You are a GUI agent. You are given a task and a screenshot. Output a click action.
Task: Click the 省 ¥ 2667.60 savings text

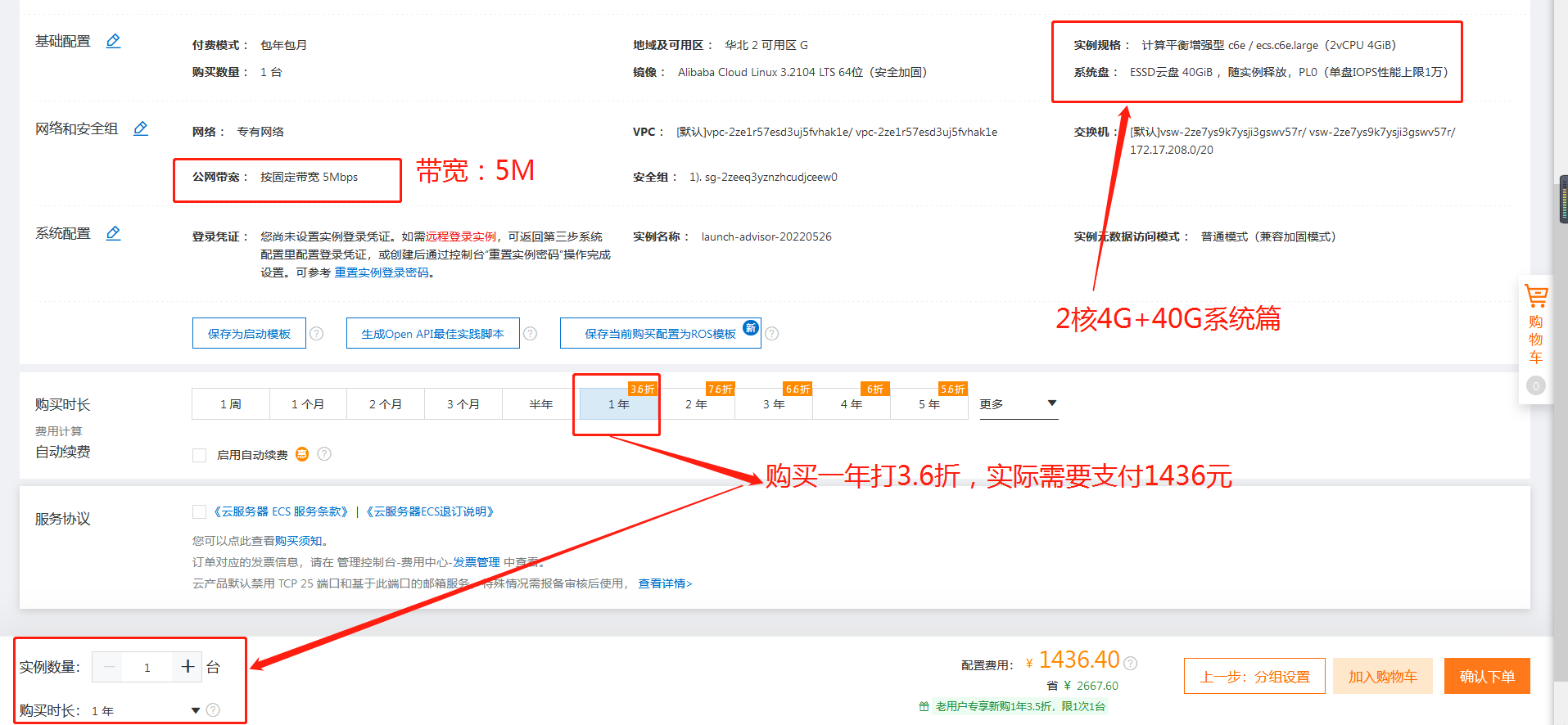coord(1082,686)
